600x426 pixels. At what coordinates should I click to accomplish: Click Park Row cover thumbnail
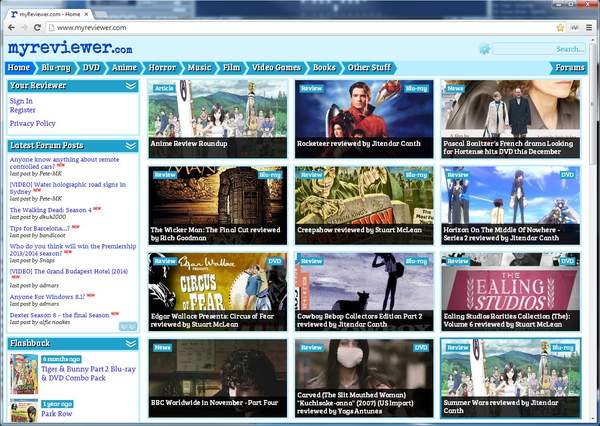click(x=24, y=411)
